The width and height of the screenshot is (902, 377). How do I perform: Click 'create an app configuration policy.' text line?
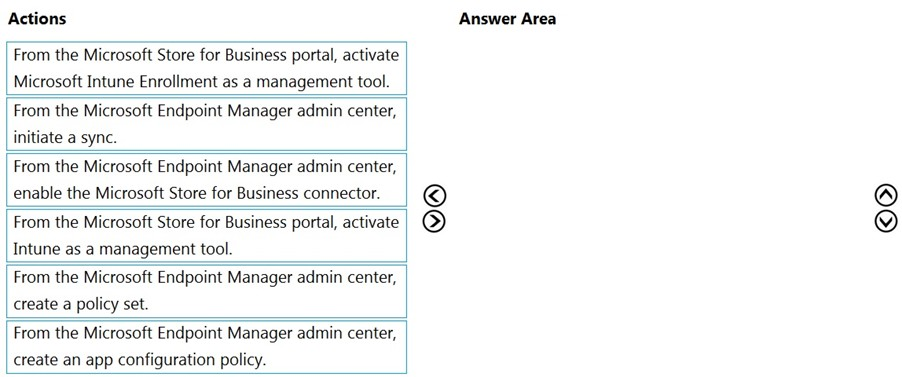pos(140,361)
